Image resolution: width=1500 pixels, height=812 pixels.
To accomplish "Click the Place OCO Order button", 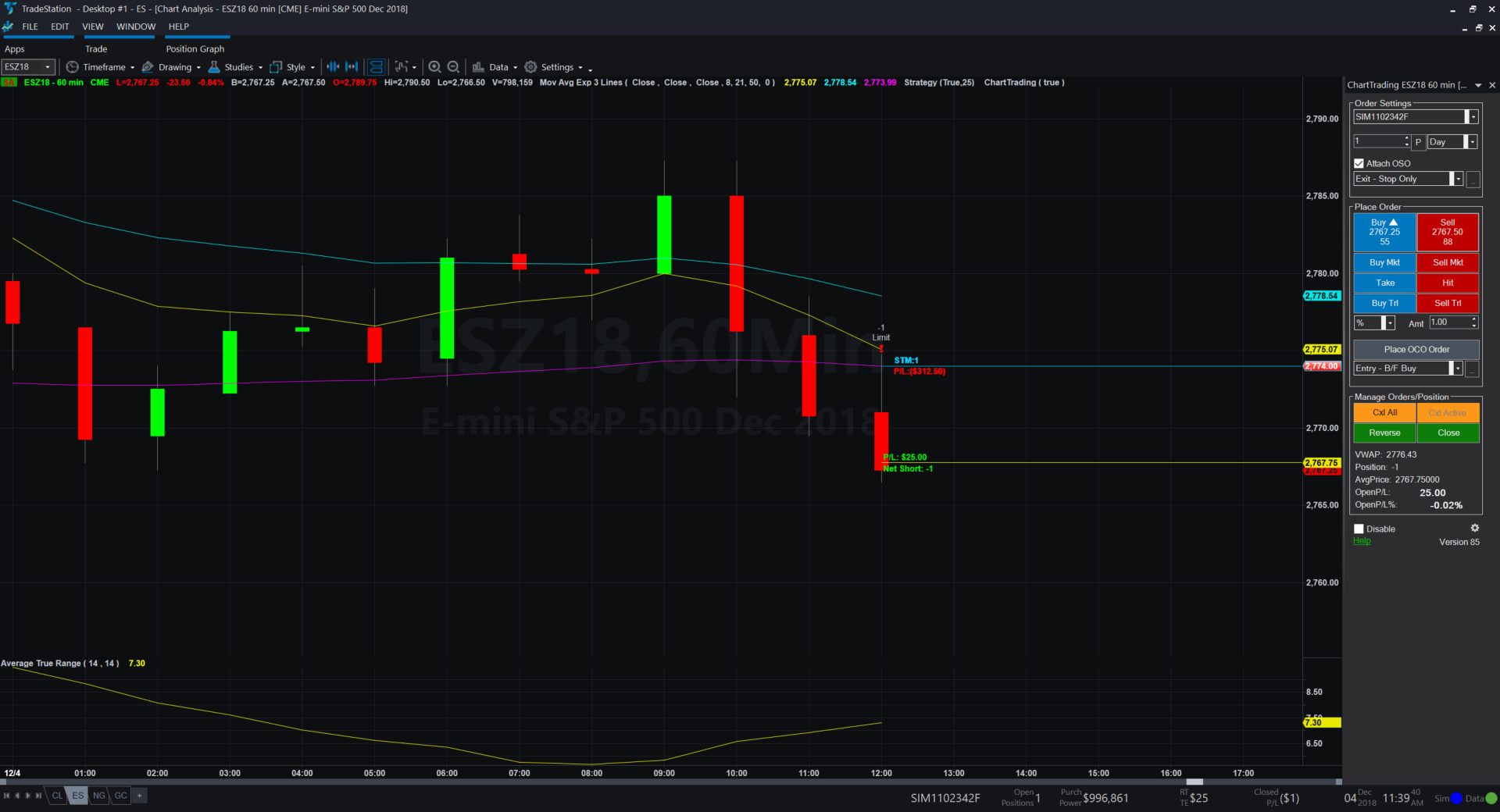I will [1416, 350].
